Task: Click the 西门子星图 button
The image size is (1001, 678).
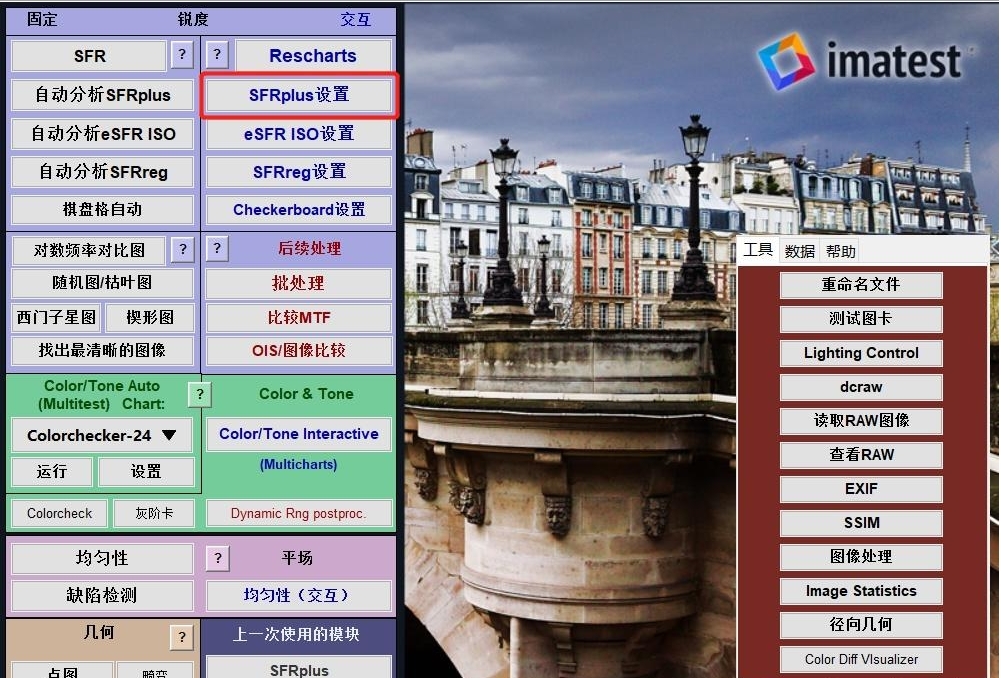Action: pyautogui.click(x=56, y=317)
